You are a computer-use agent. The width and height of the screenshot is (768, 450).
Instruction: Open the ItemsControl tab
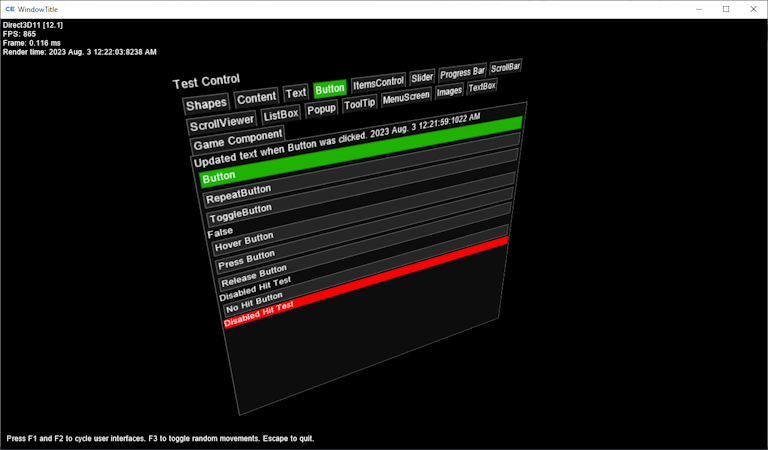click(x=378, y=83)
